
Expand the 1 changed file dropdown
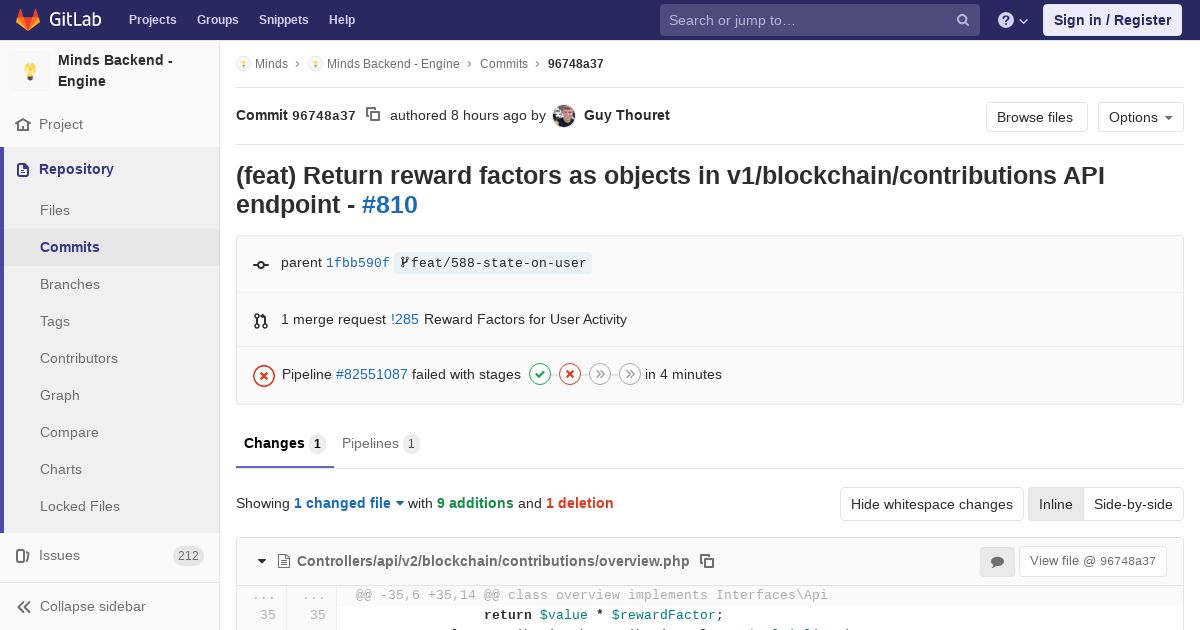(x=349, y=503)
